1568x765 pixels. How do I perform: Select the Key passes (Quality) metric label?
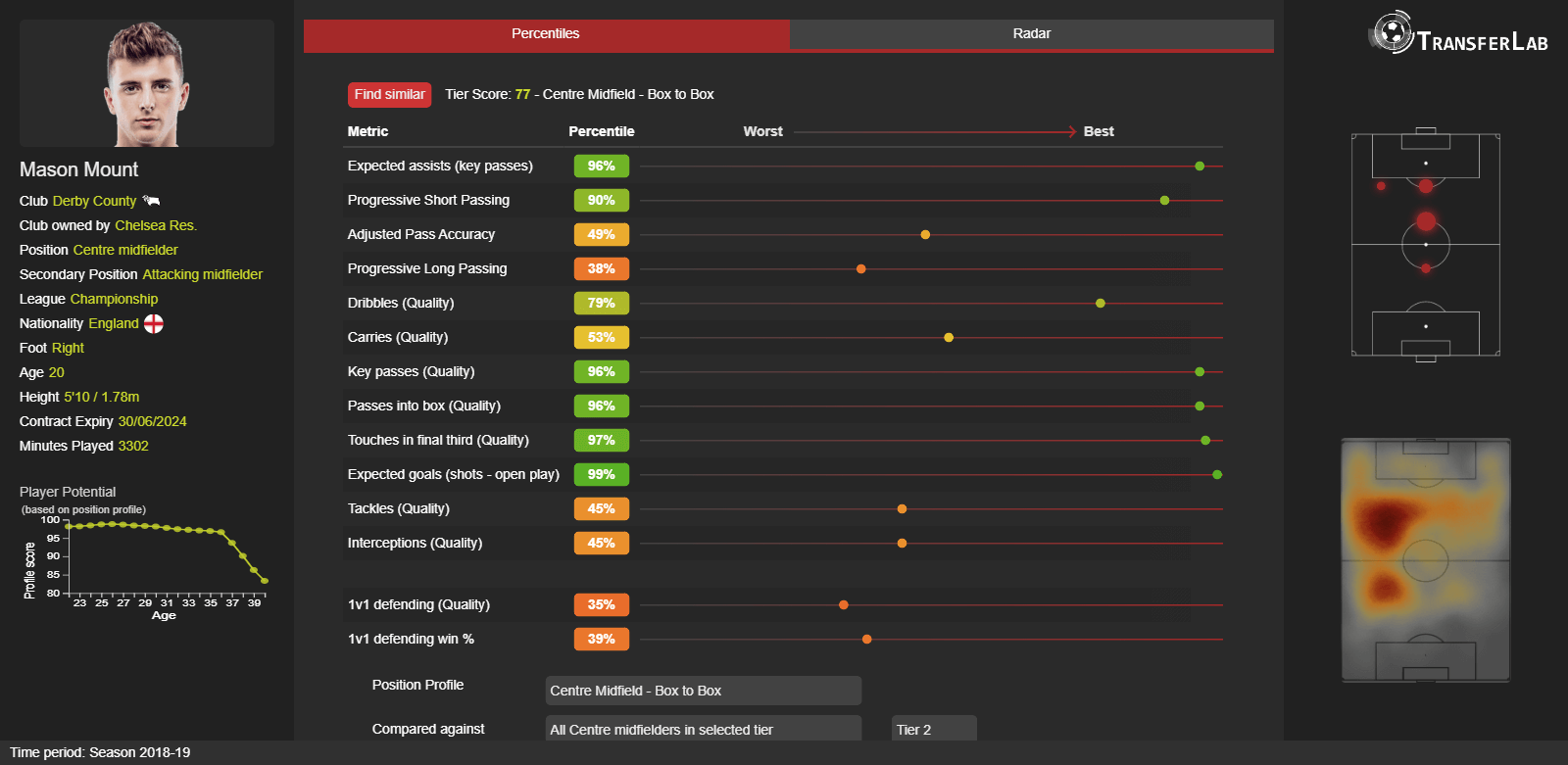coord(411,371)
